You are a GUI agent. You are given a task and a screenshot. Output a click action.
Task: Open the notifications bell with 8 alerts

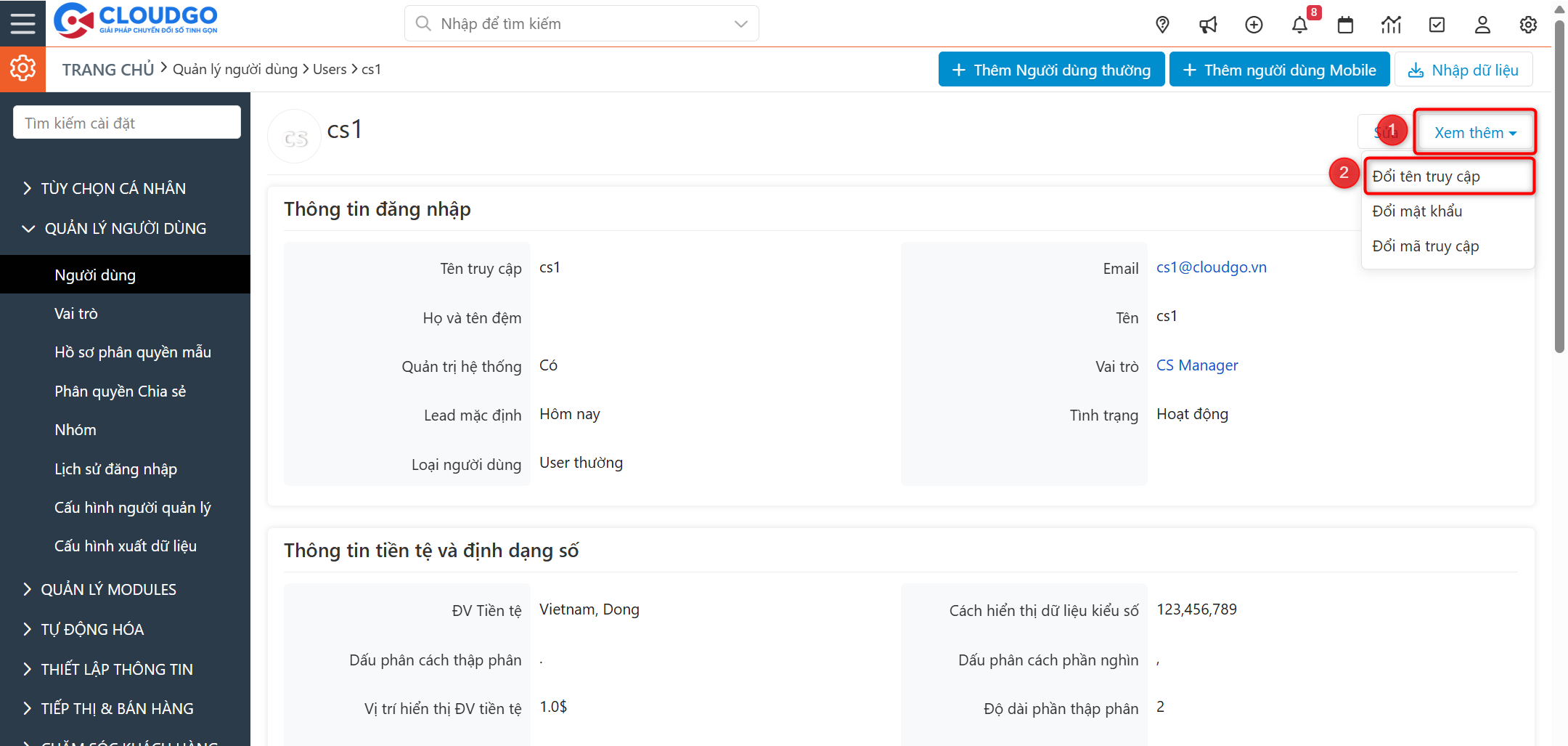click(1300, 24)
